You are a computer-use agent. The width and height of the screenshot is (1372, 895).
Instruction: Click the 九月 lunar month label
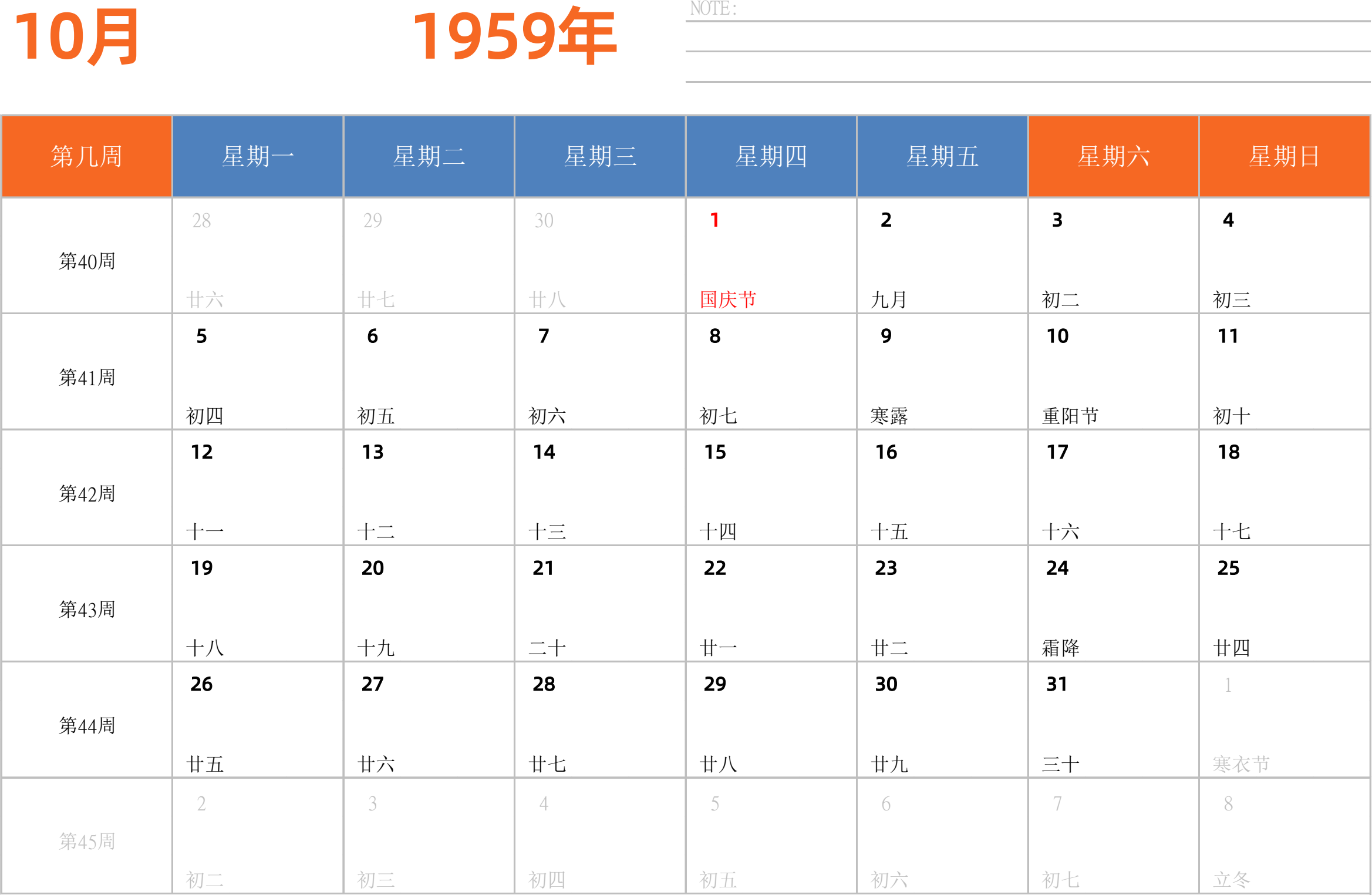tap(889, 300)
